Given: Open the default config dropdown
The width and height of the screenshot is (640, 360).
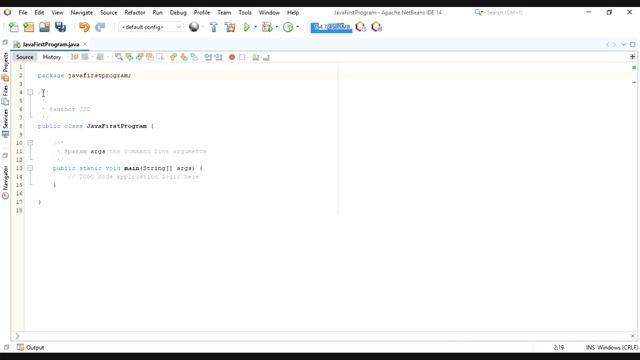Looking at the screenshot, I should pyautogui.click(x=151, y=27).
